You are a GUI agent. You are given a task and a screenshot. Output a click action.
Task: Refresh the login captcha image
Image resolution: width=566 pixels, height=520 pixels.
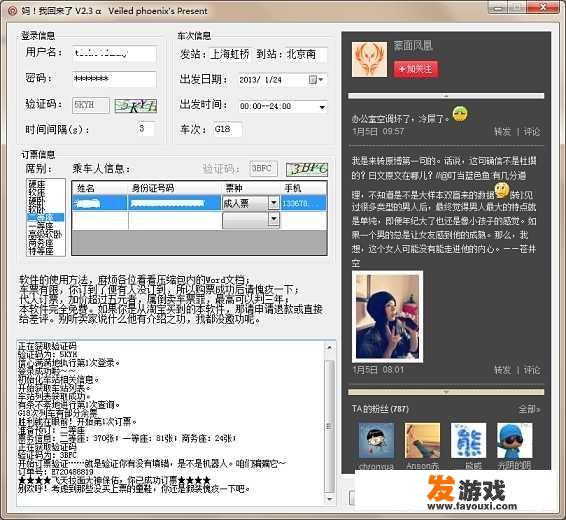tap(136, 106)
